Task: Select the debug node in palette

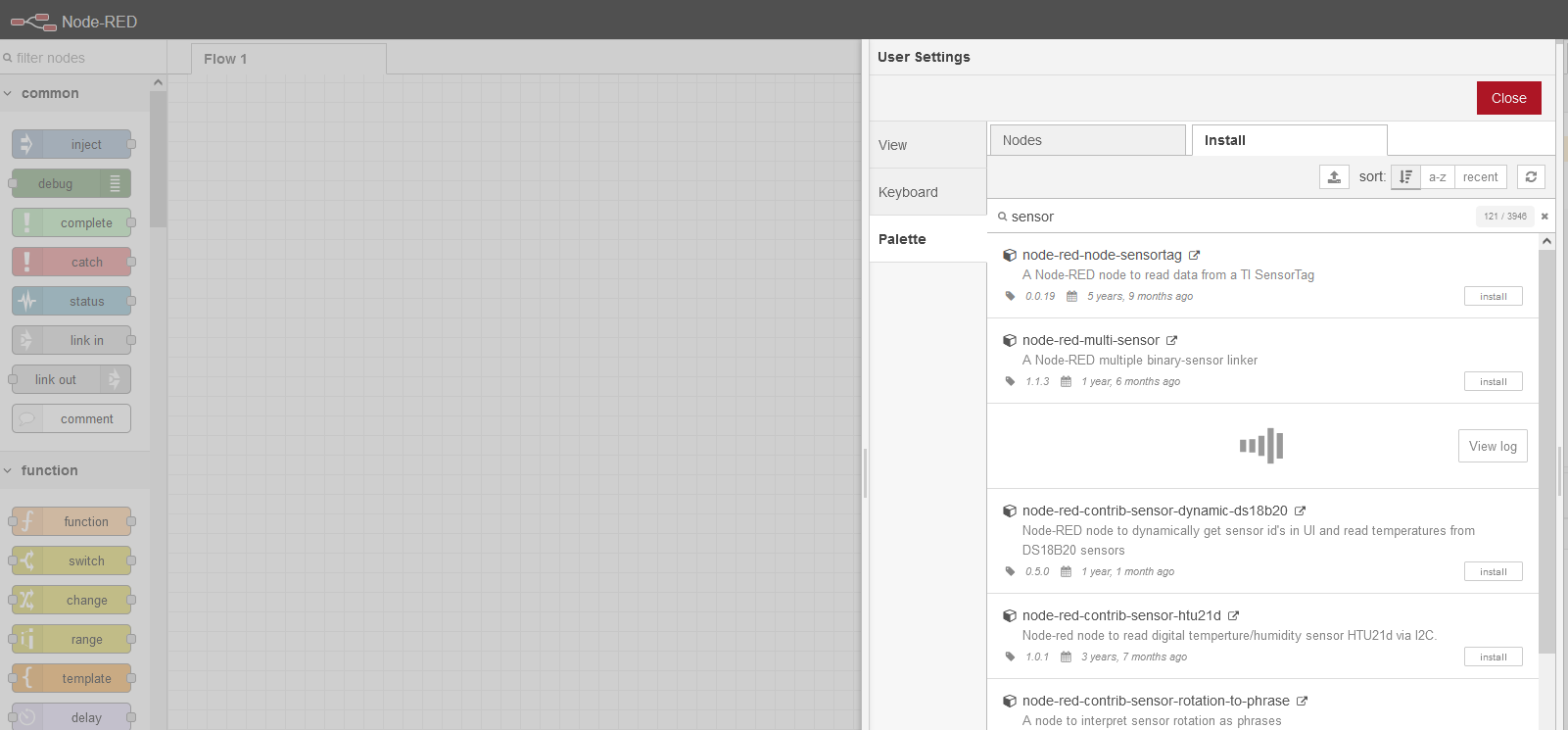Action: point(71,183)
